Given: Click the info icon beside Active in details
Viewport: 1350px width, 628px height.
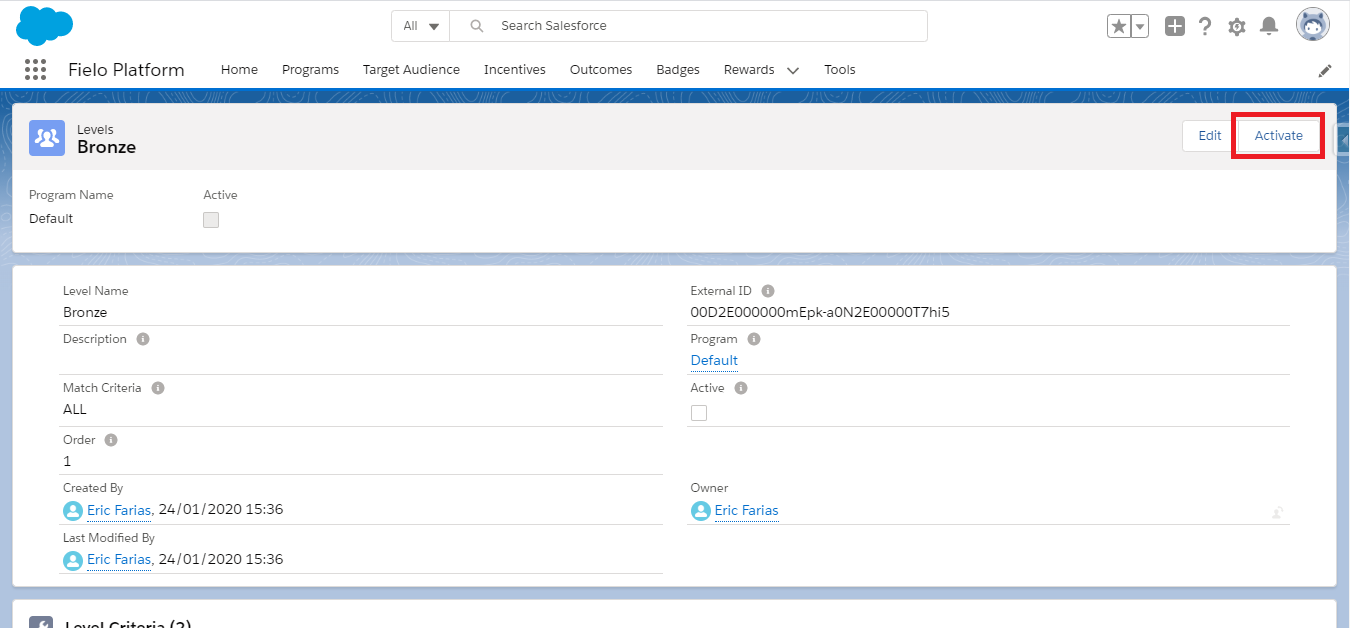Looking at the screenshot, I should 741,388.
